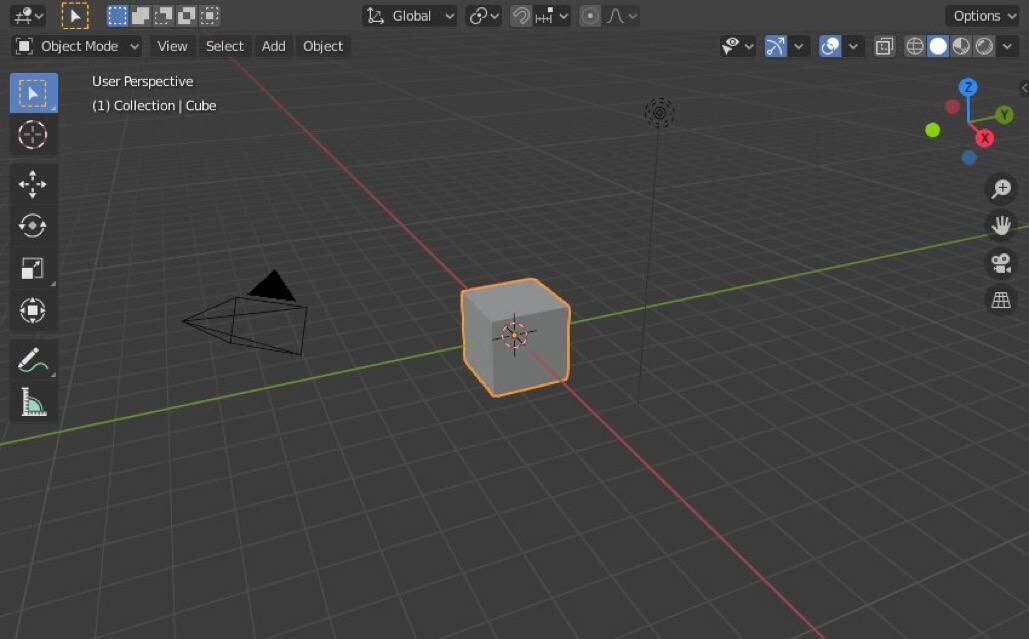Switch to Rendered viewport shading
The image size is (1029, 639).
(x=984, y=46)
